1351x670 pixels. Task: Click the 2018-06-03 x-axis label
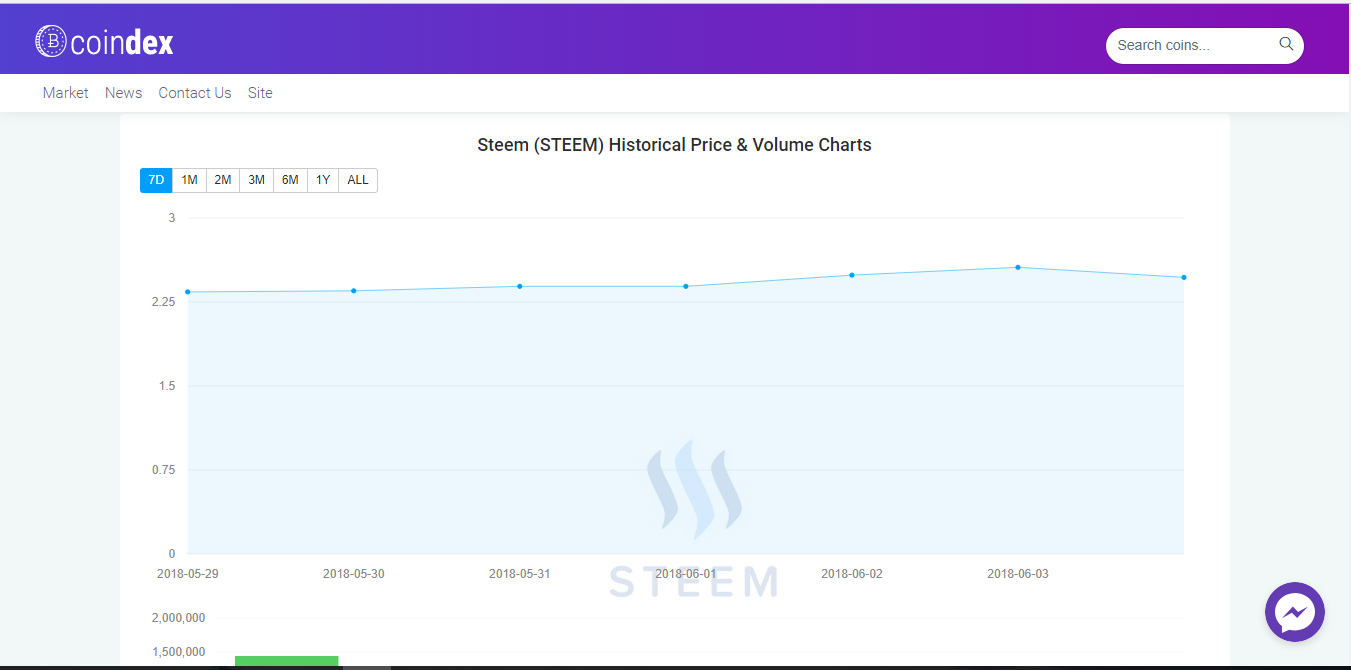(1018, 574)
